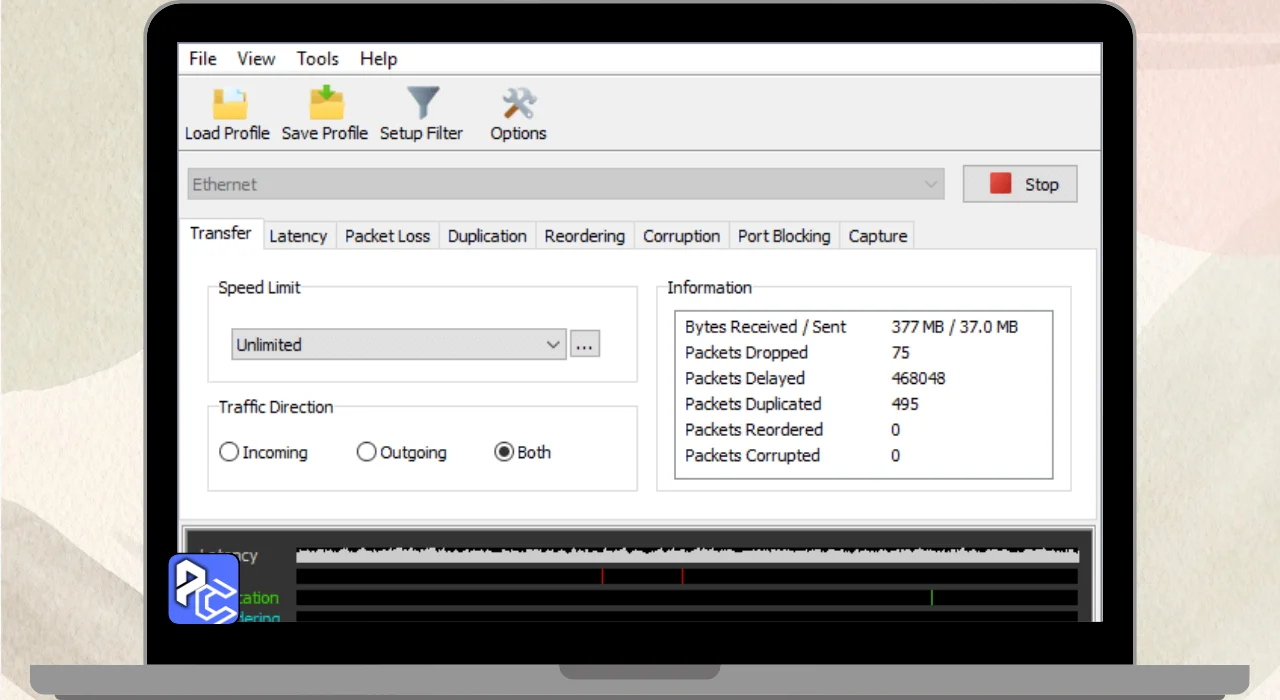Open the Tools menu
1280x700 pixels.
click(x=318, y=59)
